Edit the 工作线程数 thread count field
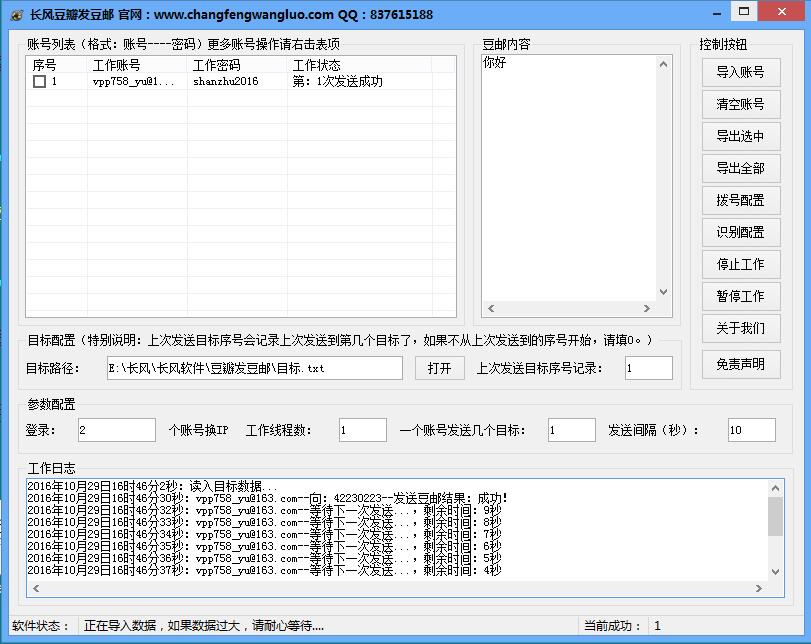The height and width of the screenshot is (644, 811). click(362, 429)
